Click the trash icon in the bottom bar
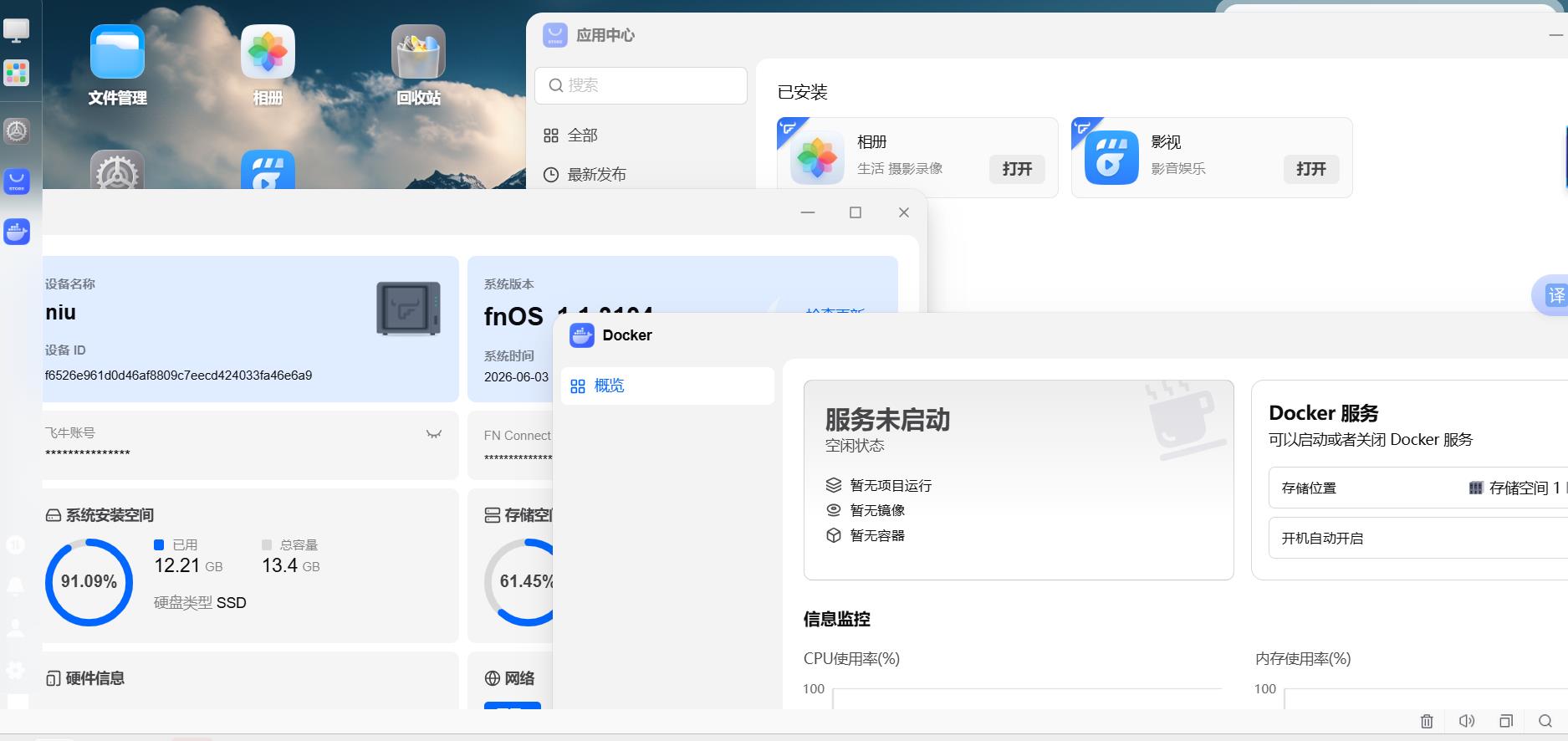This screenshot has height=741, width=1568. tap(1427, 721)
